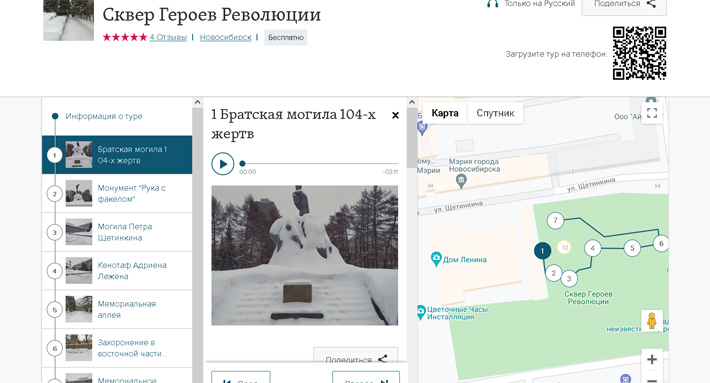This screenshot has width=710, height=383.
Task: Play the audio for Братская могила
Action: pos(223,164)
